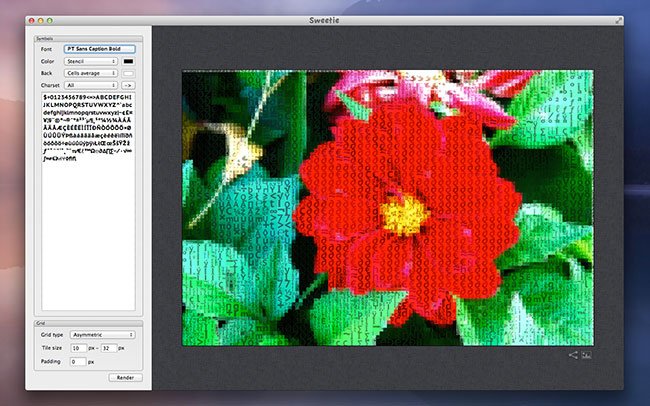
Task: Pick the black symbol color swatch
Action: (128, 61)
